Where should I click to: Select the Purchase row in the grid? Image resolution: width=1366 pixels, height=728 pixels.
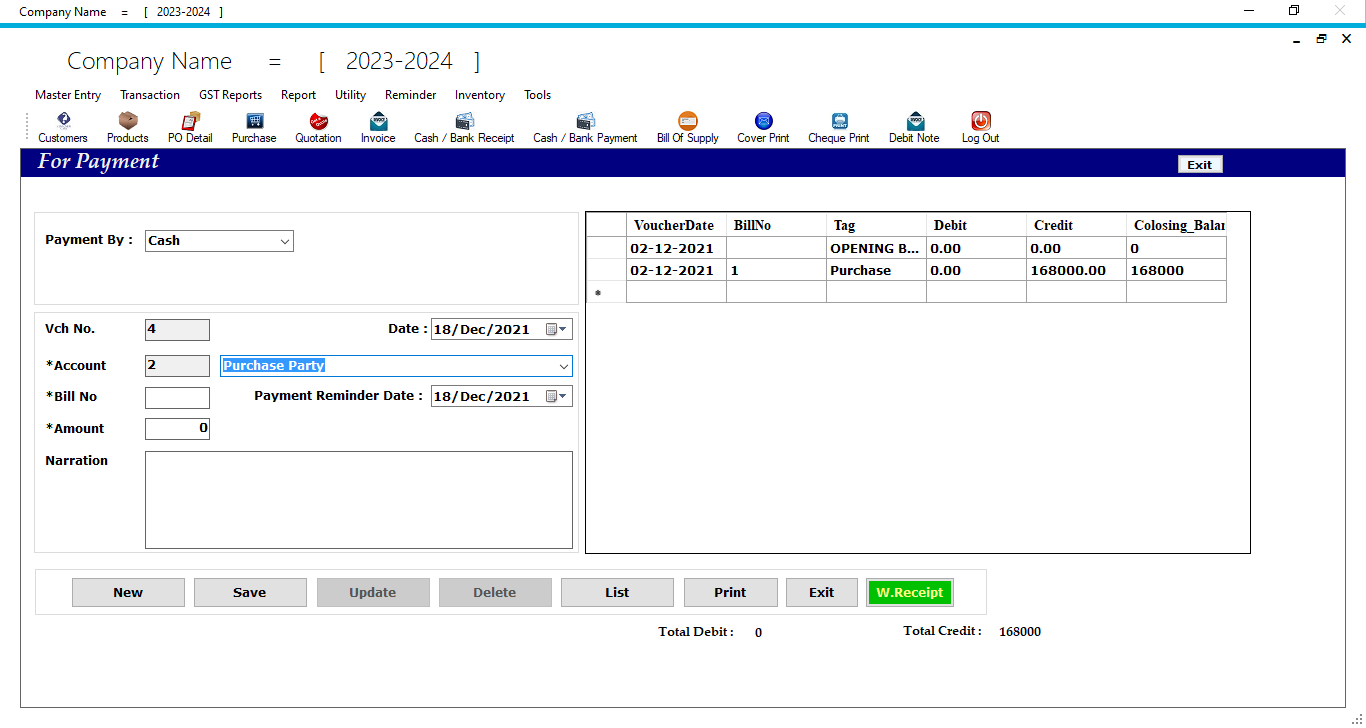pyautogui.click(x=876, y=270)
